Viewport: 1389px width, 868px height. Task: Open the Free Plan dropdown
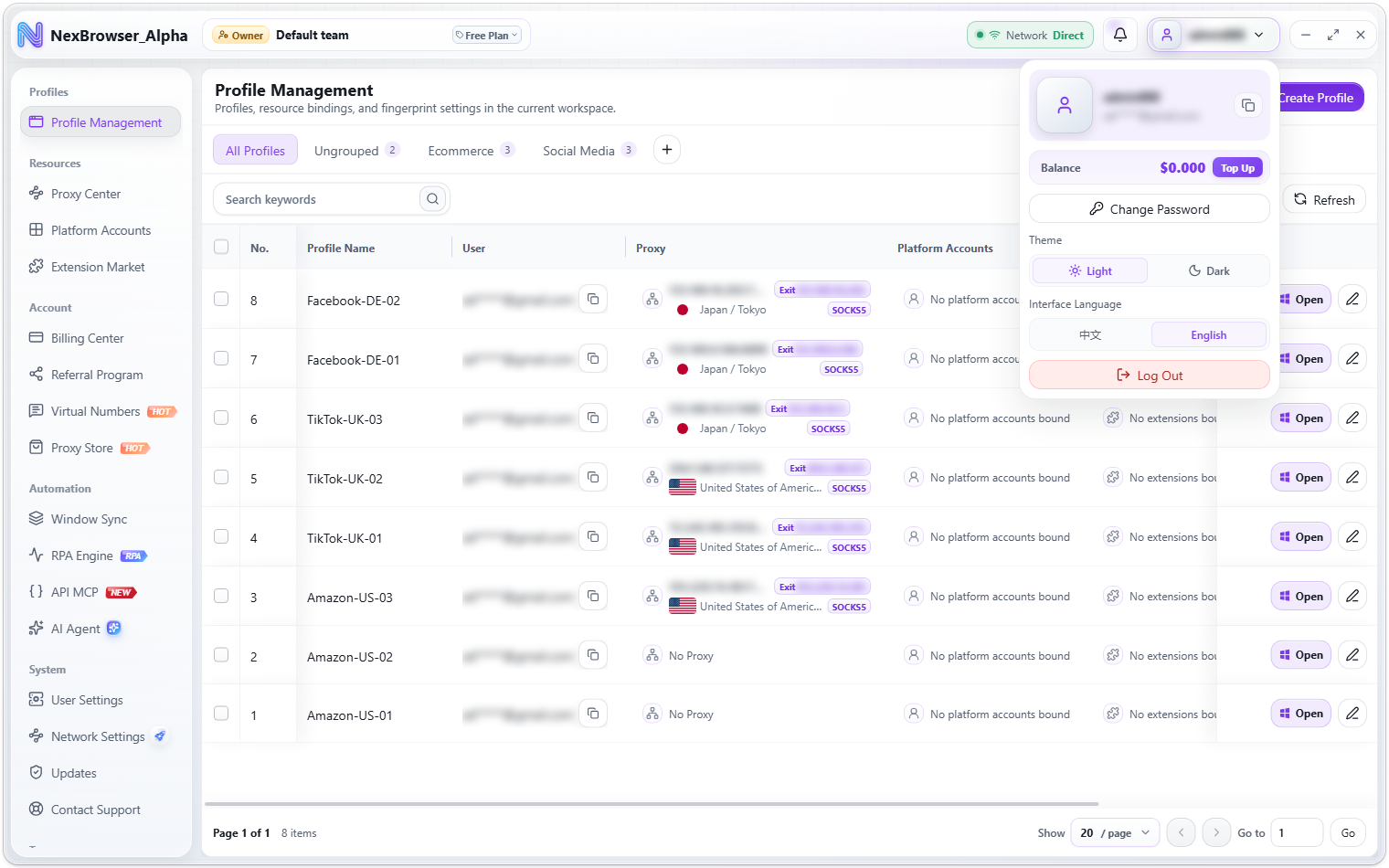(487, 36)
